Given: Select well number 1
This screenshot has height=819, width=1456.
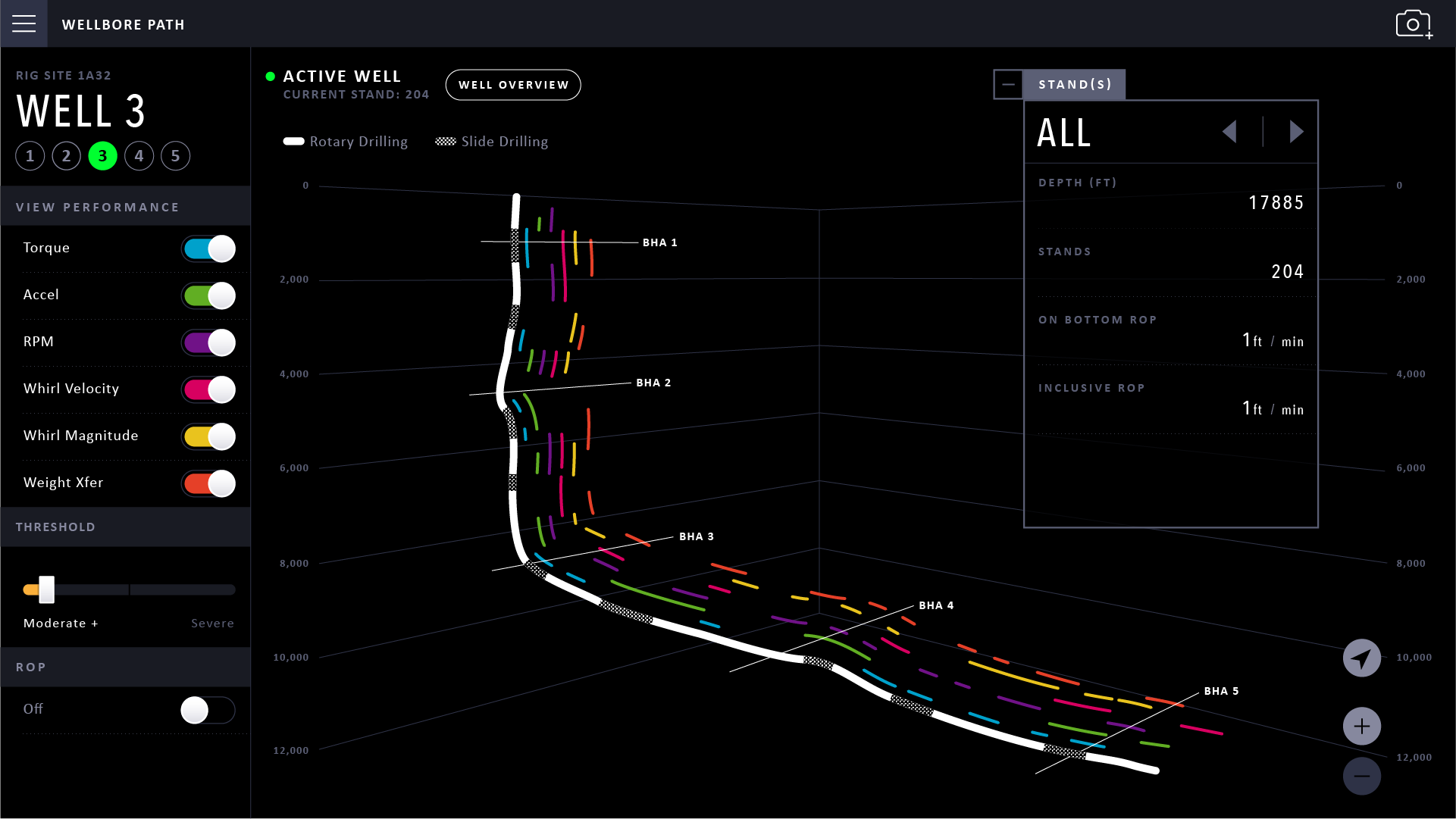Looking at the screenshot, I should coord(30,155).
